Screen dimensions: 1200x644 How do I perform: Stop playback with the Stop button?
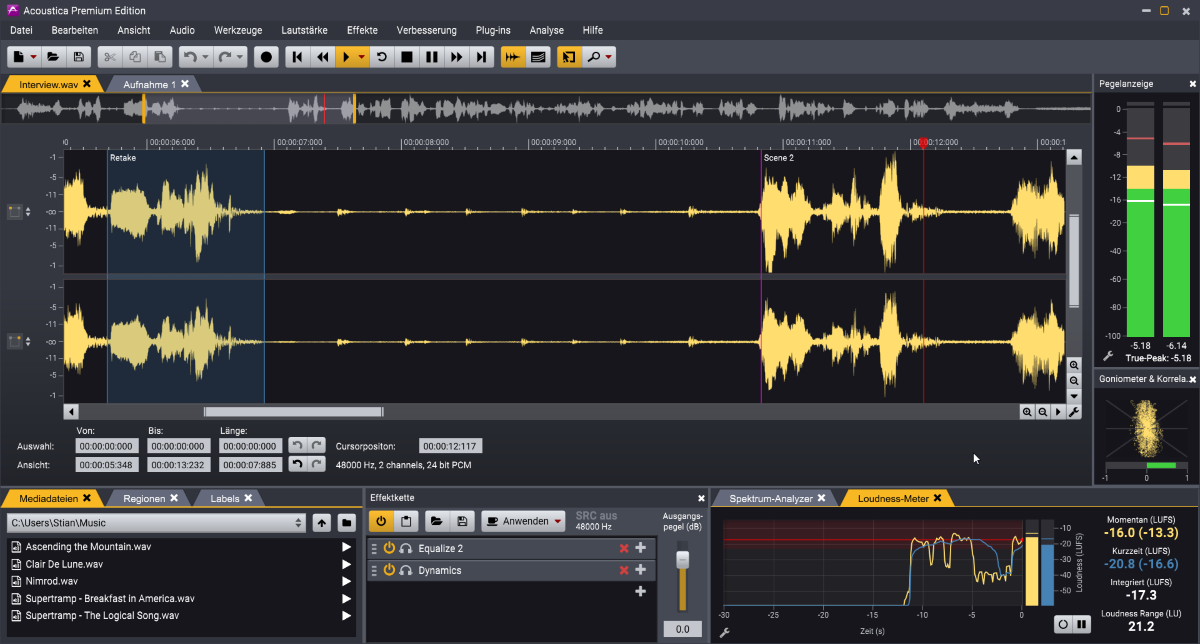(407, 58)
